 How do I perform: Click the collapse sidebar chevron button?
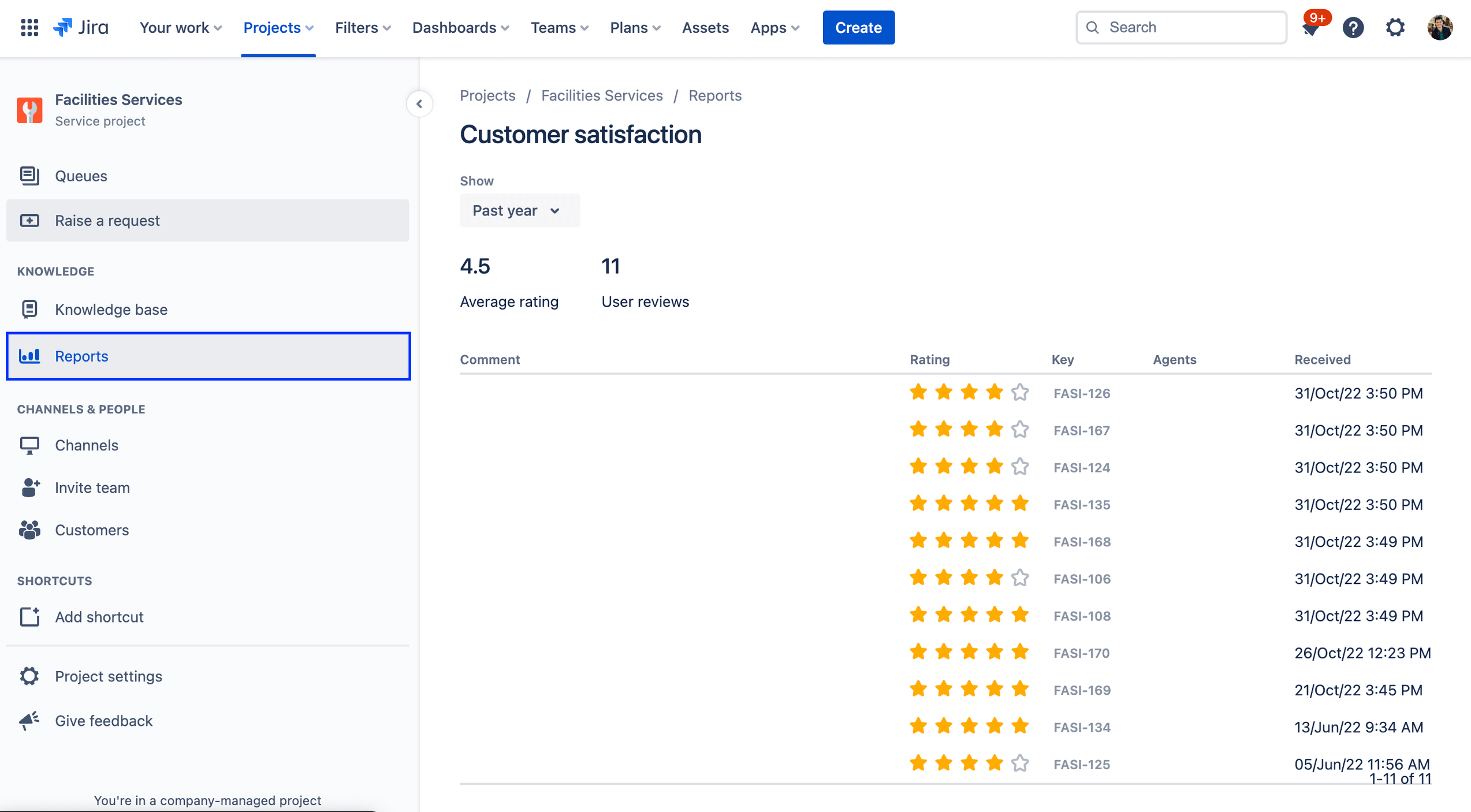(x=420, y=103)
